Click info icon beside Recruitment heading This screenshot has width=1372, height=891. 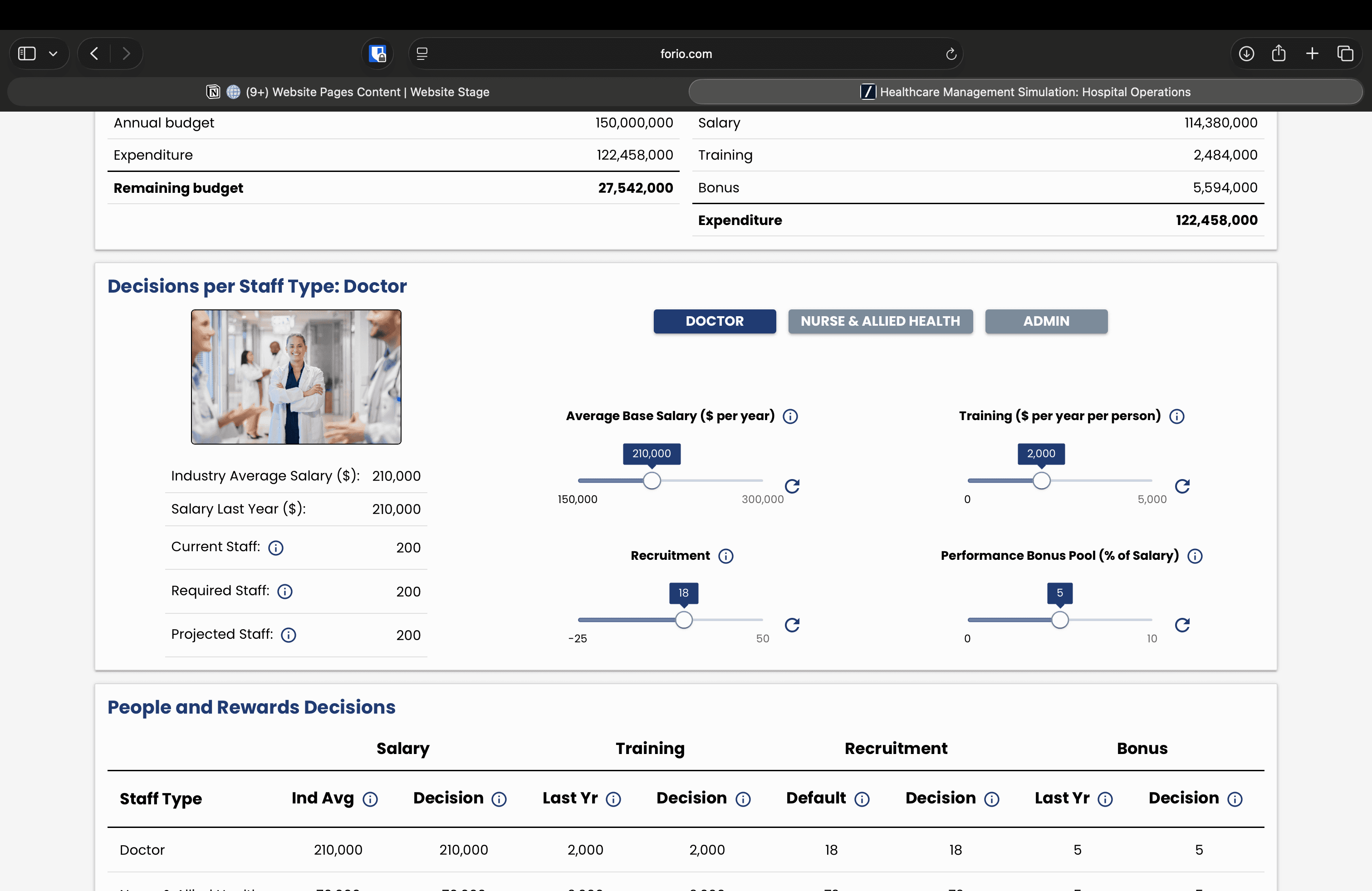726,556
